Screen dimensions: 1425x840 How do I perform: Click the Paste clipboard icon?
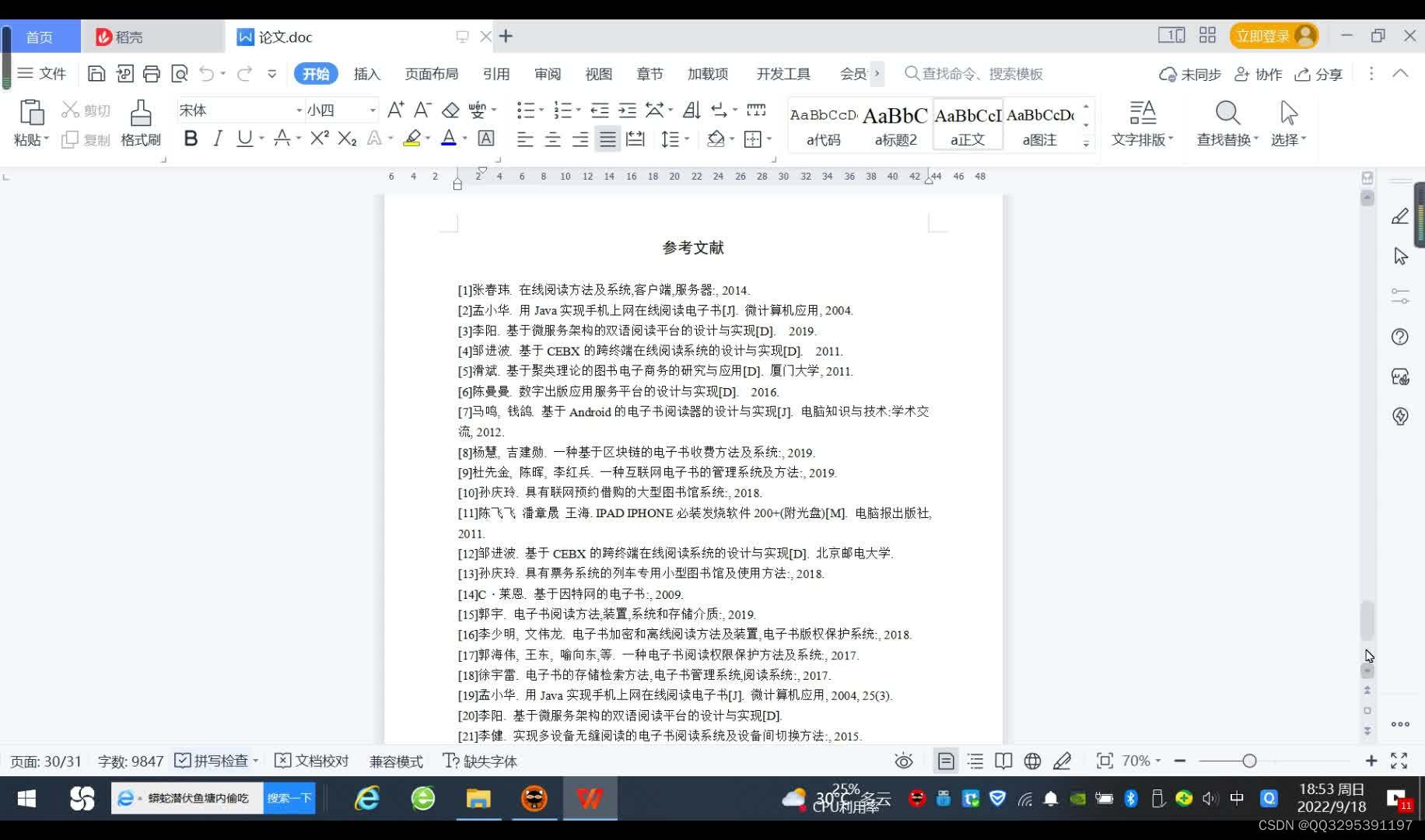click(x=31, y=113)
